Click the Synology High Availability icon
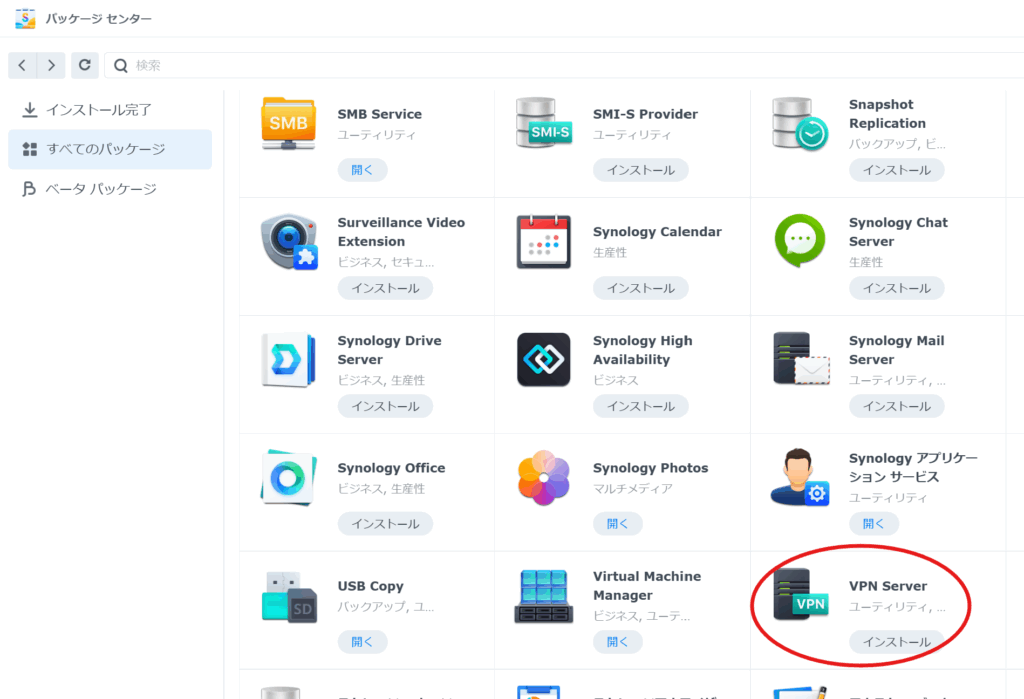The image size is (1024, 699). [543, 359]
